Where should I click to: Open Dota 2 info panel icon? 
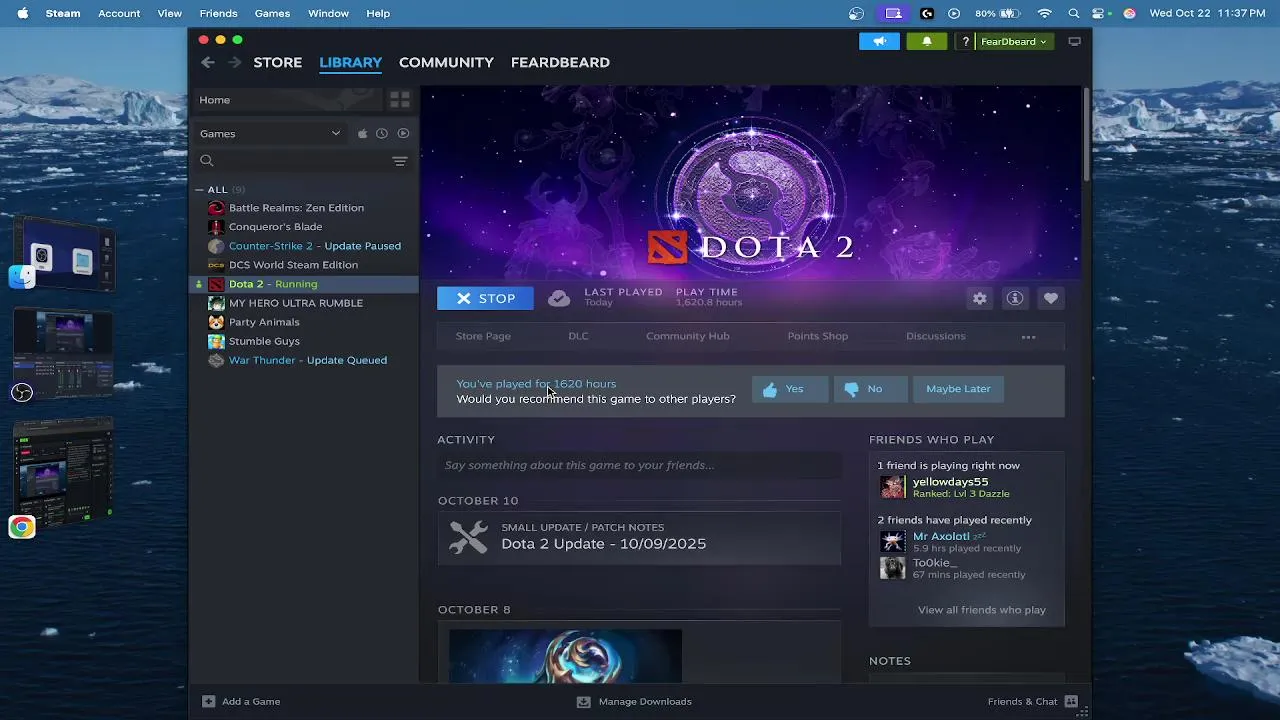[x=1015, y=298]
